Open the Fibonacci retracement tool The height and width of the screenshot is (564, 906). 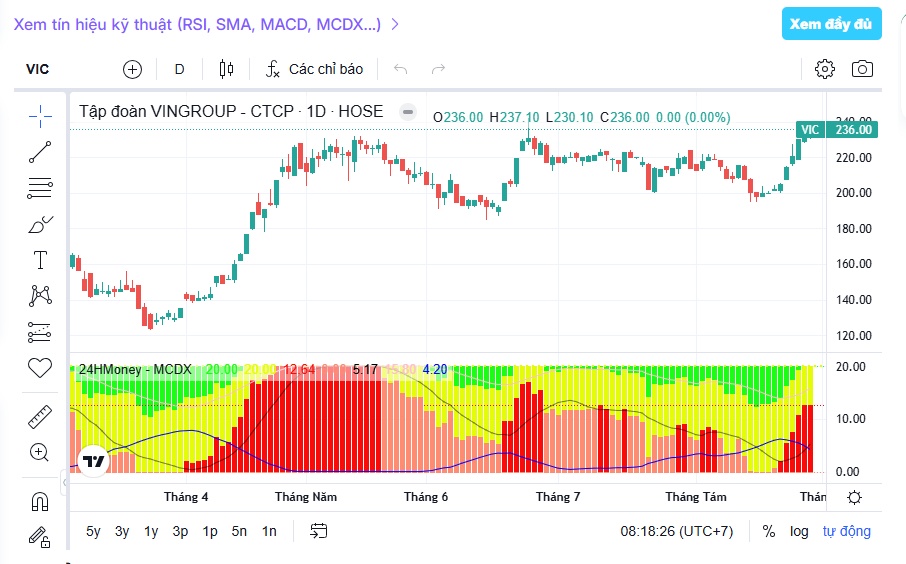pyautogui.click(x=40, y=188)
